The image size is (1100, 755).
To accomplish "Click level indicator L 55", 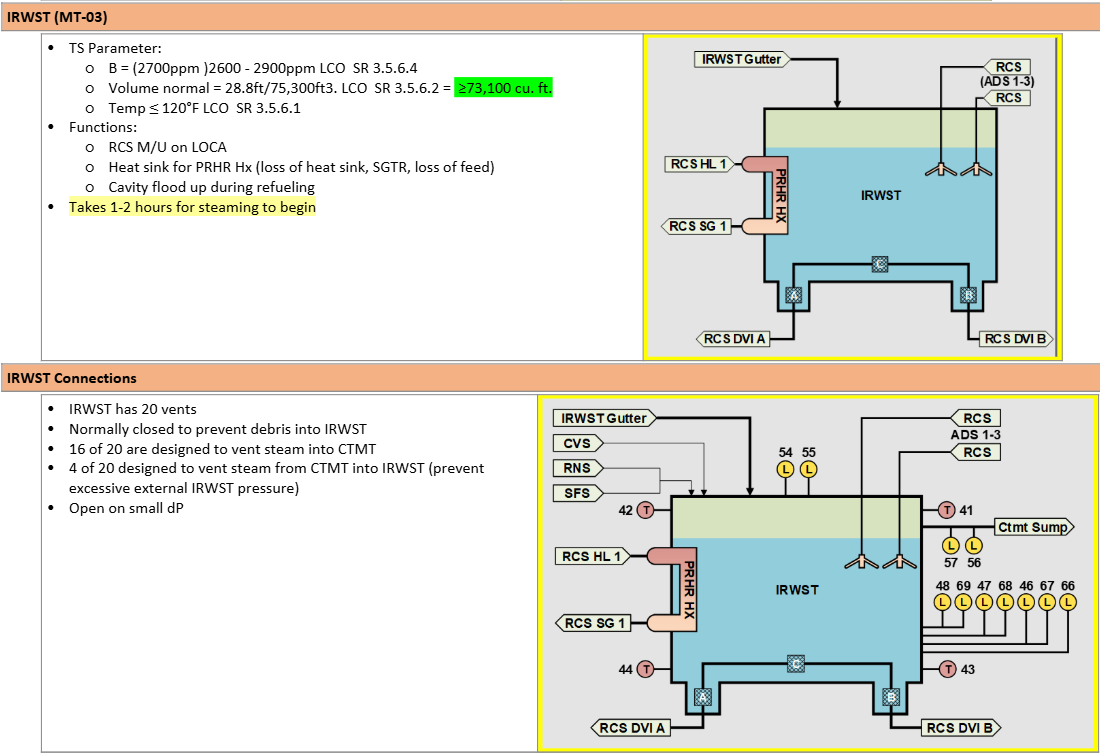I will click(808, 469).
